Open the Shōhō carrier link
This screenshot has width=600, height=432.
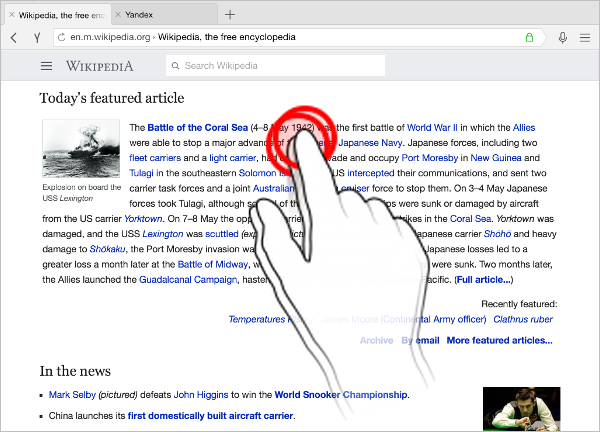[x=497, y=234]
